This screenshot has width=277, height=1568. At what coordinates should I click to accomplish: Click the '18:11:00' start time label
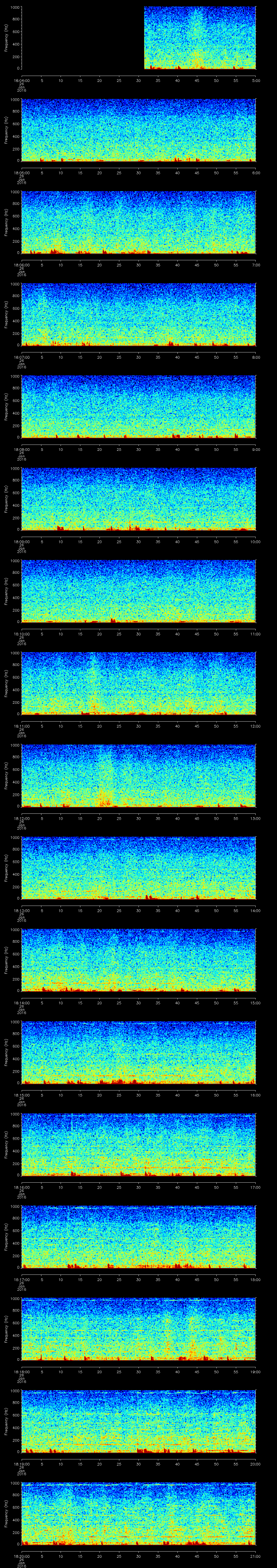pos(22,726)
